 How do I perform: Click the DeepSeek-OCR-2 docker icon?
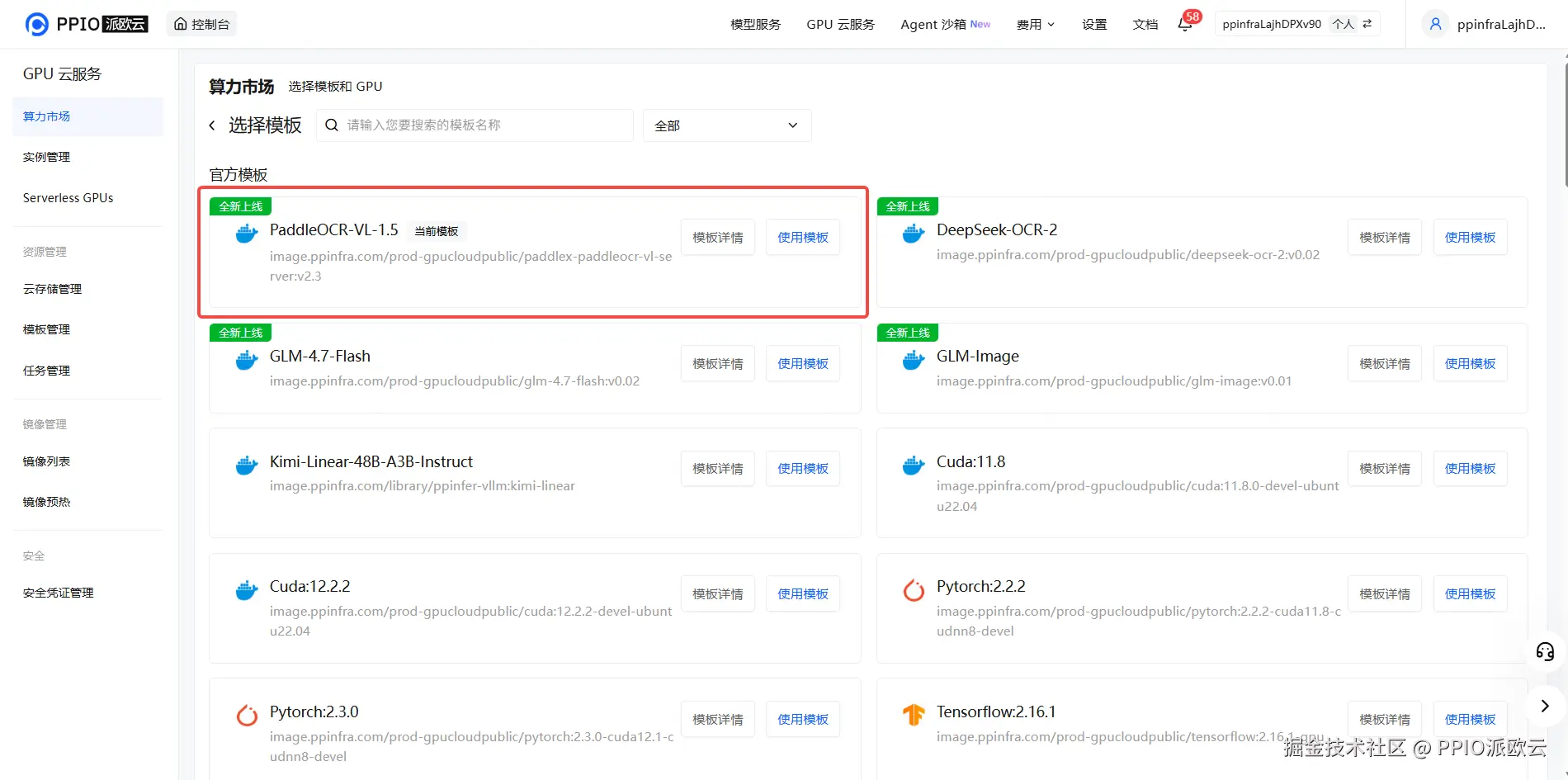pyautogui.click(x=914, y=234)
